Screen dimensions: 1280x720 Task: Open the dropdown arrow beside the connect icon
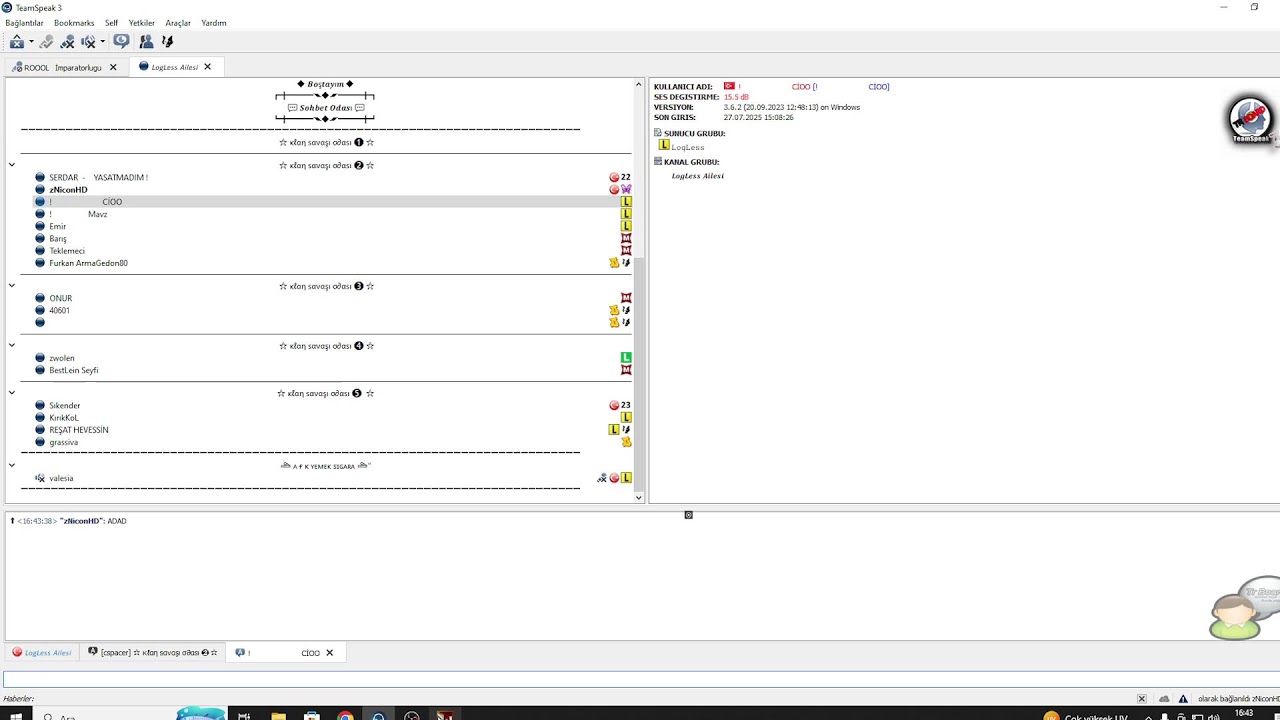click(31, 42)
